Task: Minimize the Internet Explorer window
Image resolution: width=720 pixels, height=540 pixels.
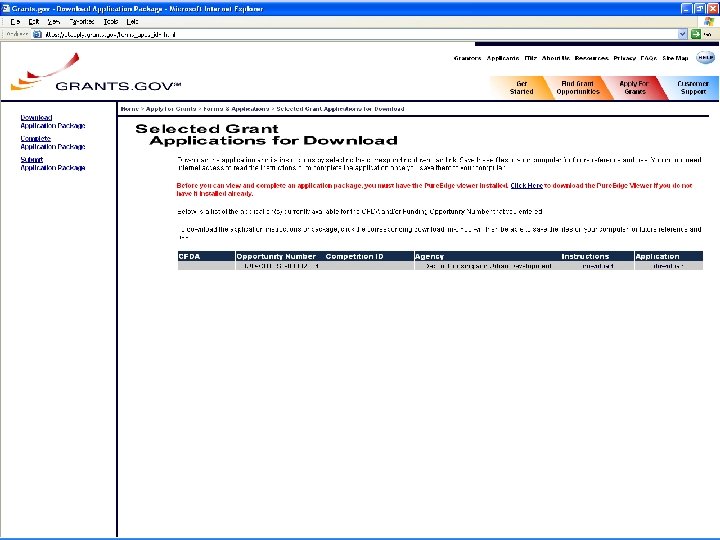Action: [x=686, y=8]
